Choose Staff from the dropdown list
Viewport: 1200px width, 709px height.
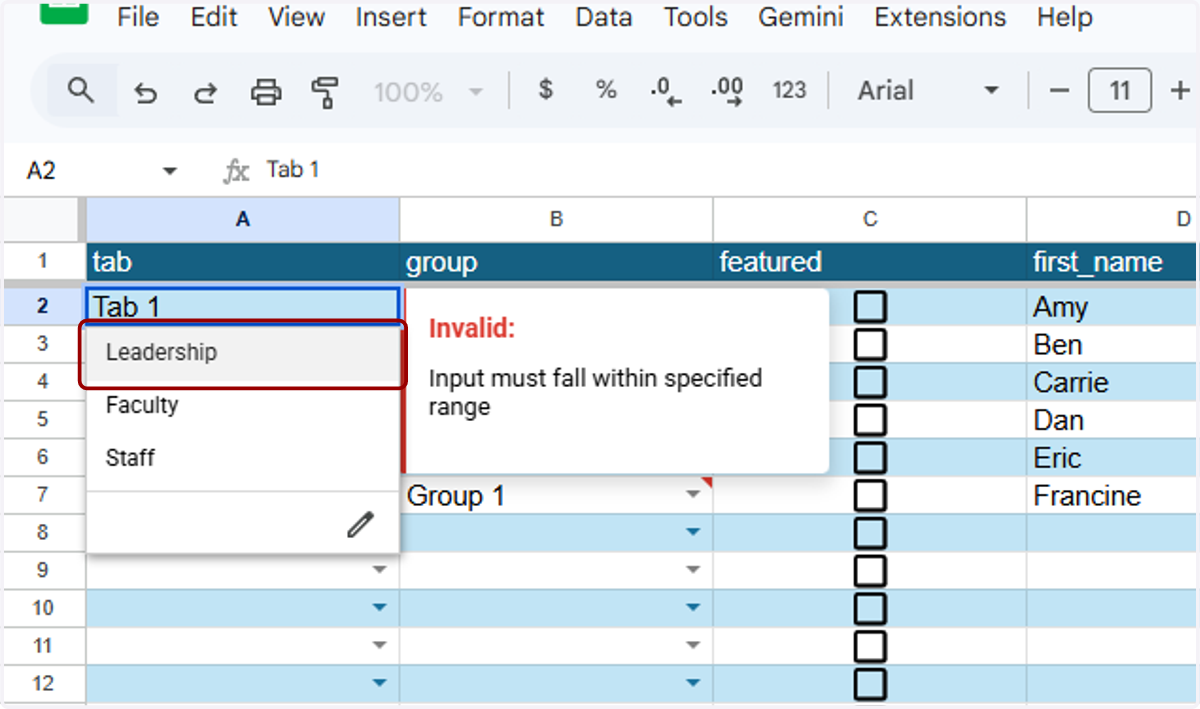[243, 459]
